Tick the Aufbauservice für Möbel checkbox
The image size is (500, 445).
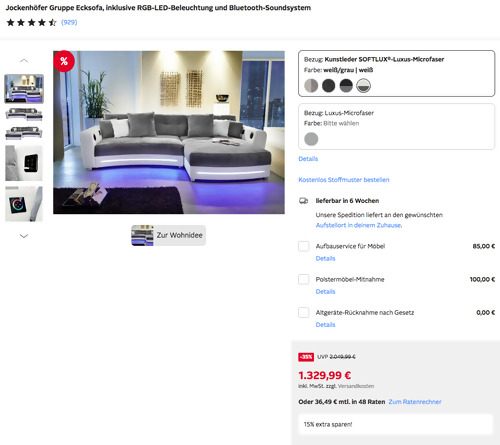[303, 246]
